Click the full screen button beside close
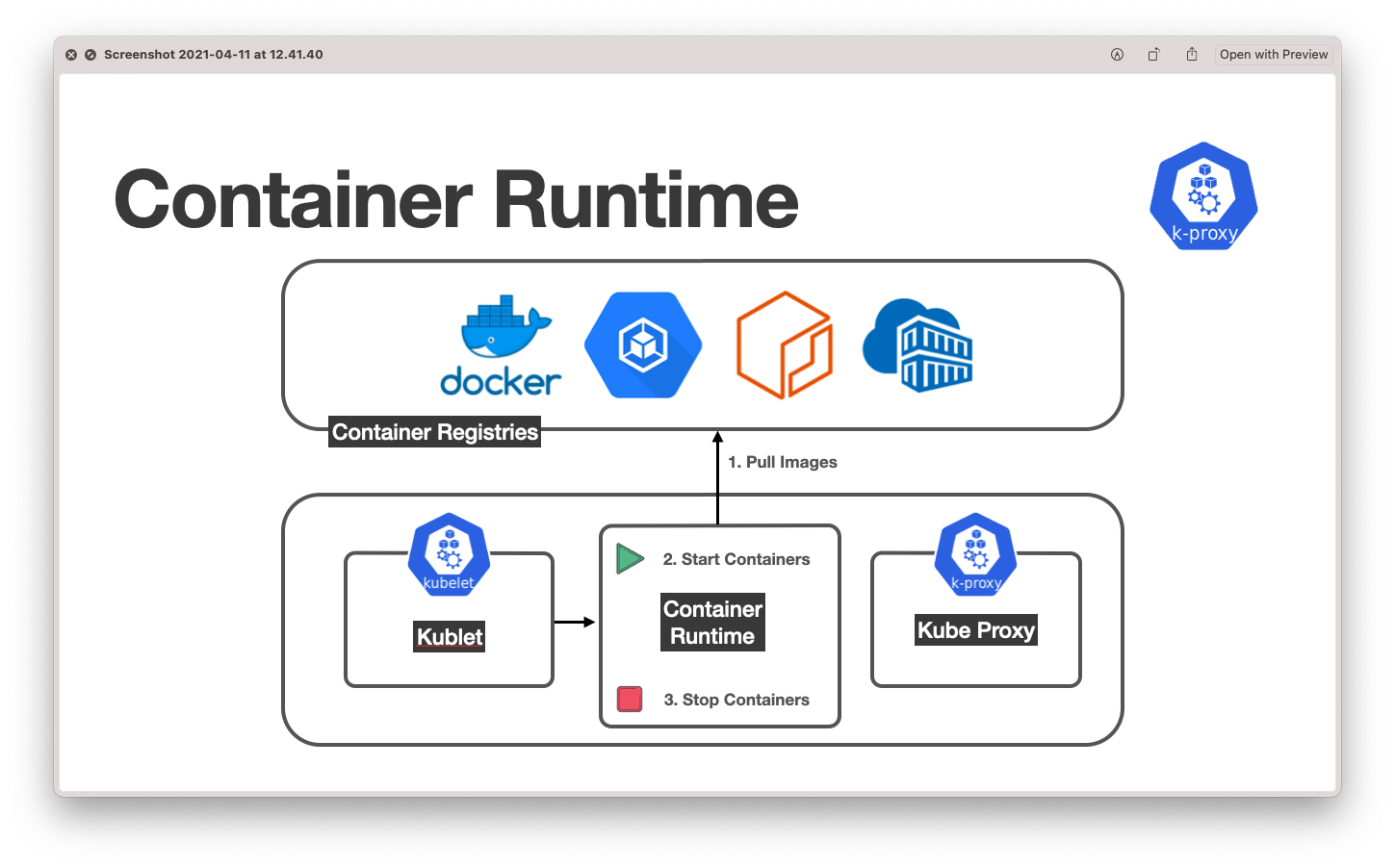This screenshot has width=1395, height=868. (x=90, y=55)
